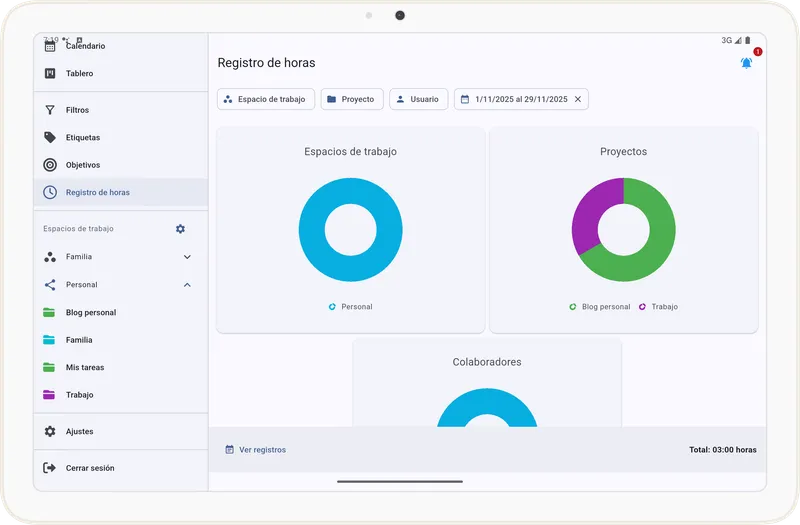The width and height of the screenshot is (800, 525).
Task: Open the notifications bell icon
Action: click(x=746, y=63)
